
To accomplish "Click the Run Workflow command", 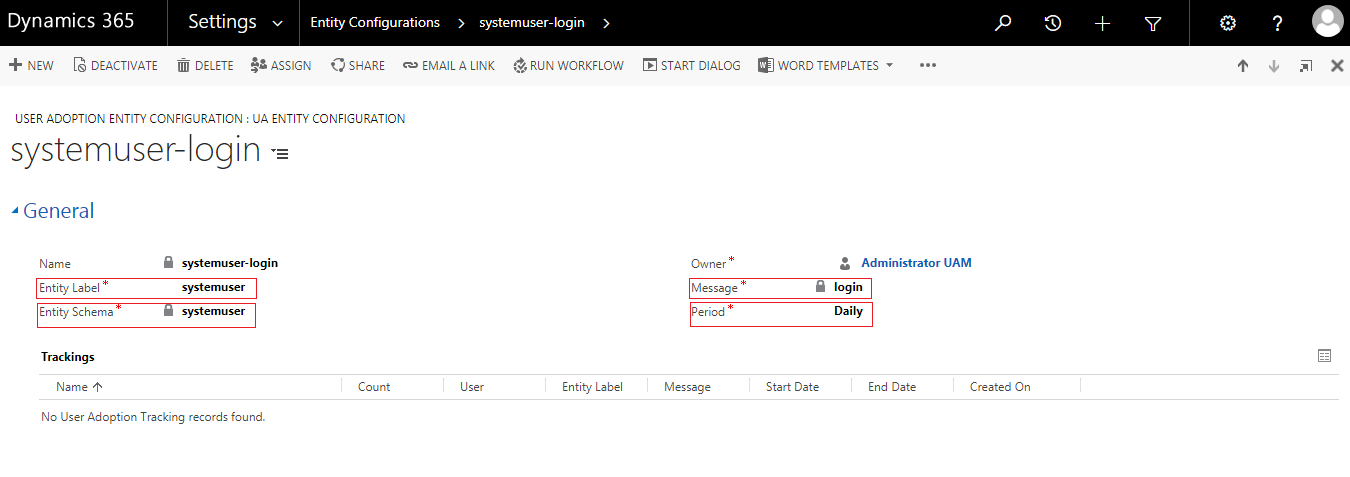I will [x=568, y=66].
